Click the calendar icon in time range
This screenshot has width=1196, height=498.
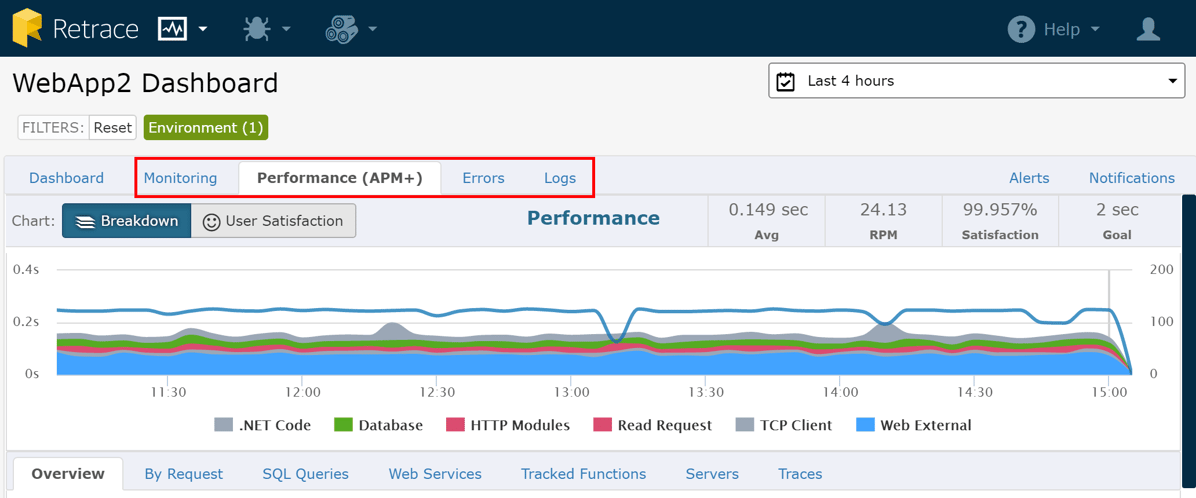tap(786, 81)
